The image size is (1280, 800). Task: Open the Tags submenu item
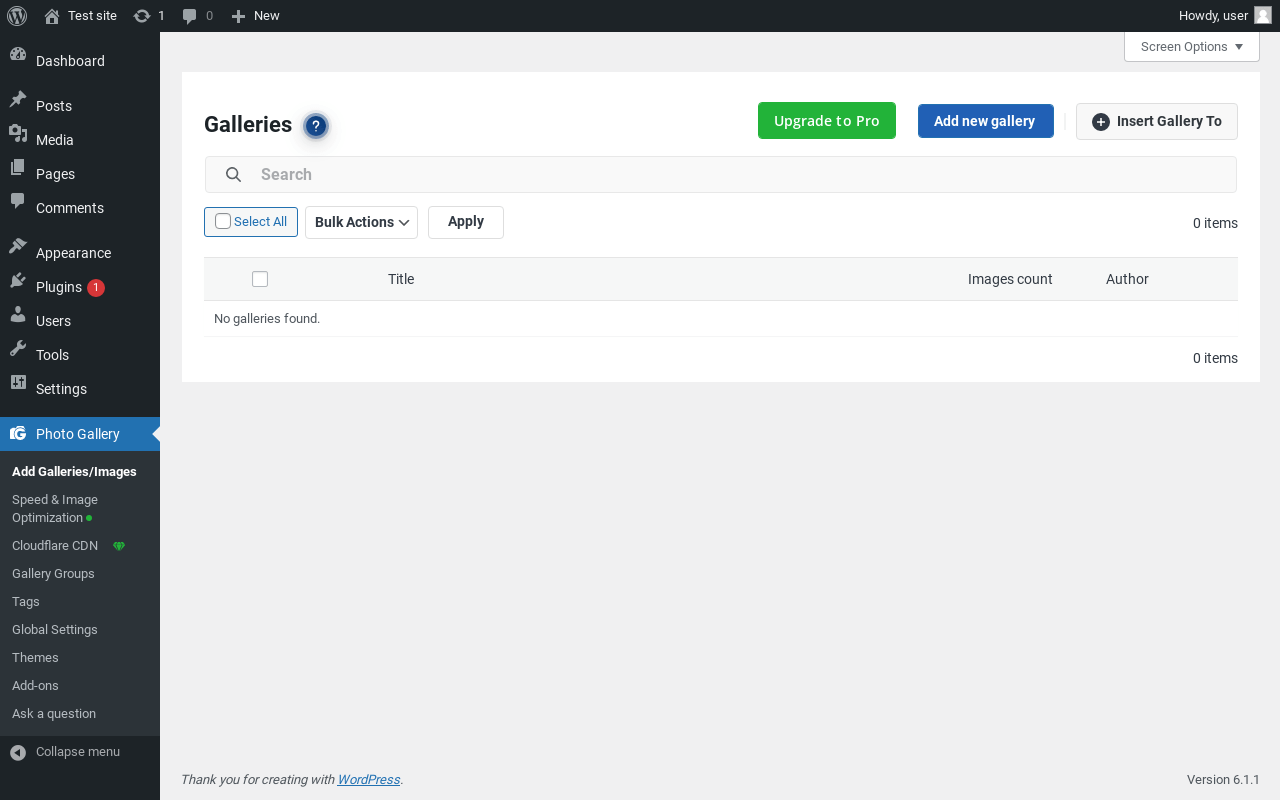pyautogui.click(x=26, y=602)
